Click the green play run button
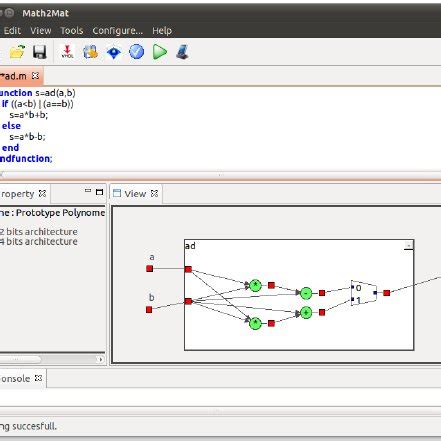 [x=160, y=52]
